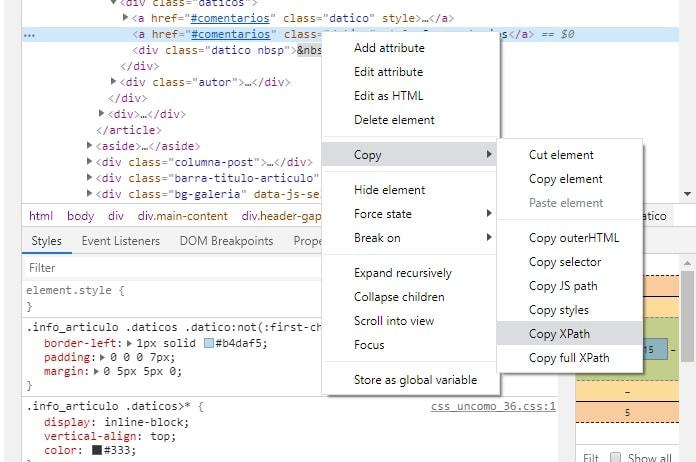The image size is (696, 462).
Task: Expand the aside element node
Action: (91, 146)
